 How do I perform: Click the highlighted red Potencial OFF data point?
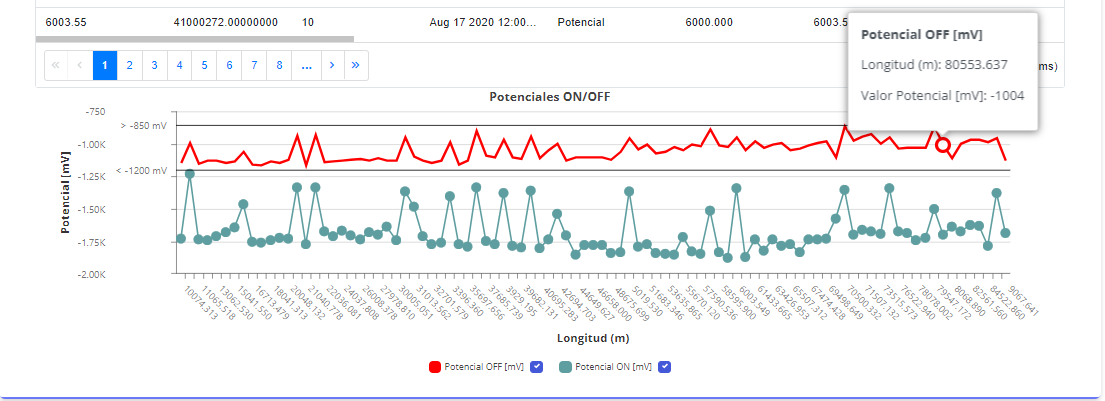[x=943, y=146]
